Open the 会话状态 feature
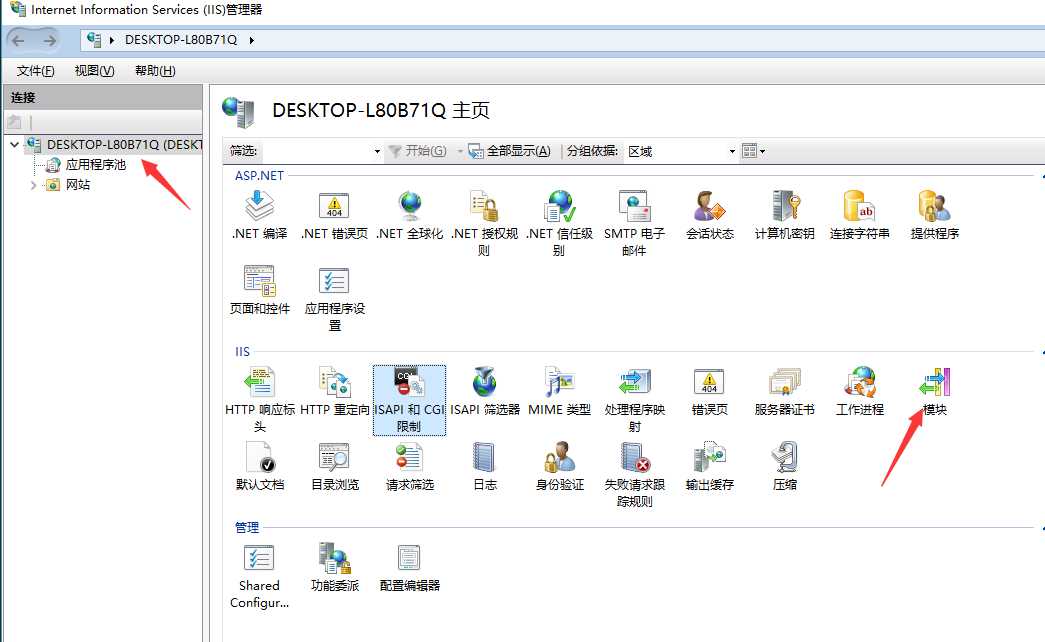Viewport: 1045px width, 642px height. pyautogui.click(x=710, y=215)
